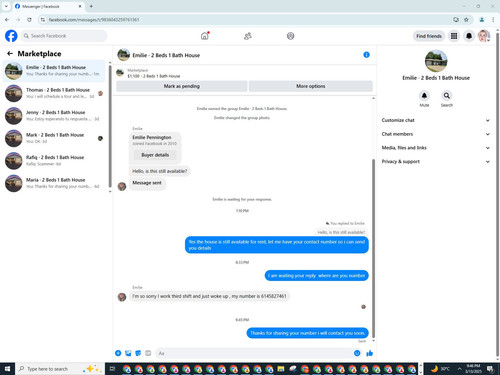Image resolution: width=500 pixels, height=375 pixels.
Task: Show hidden system tray icons
Action: click(459, 369)
